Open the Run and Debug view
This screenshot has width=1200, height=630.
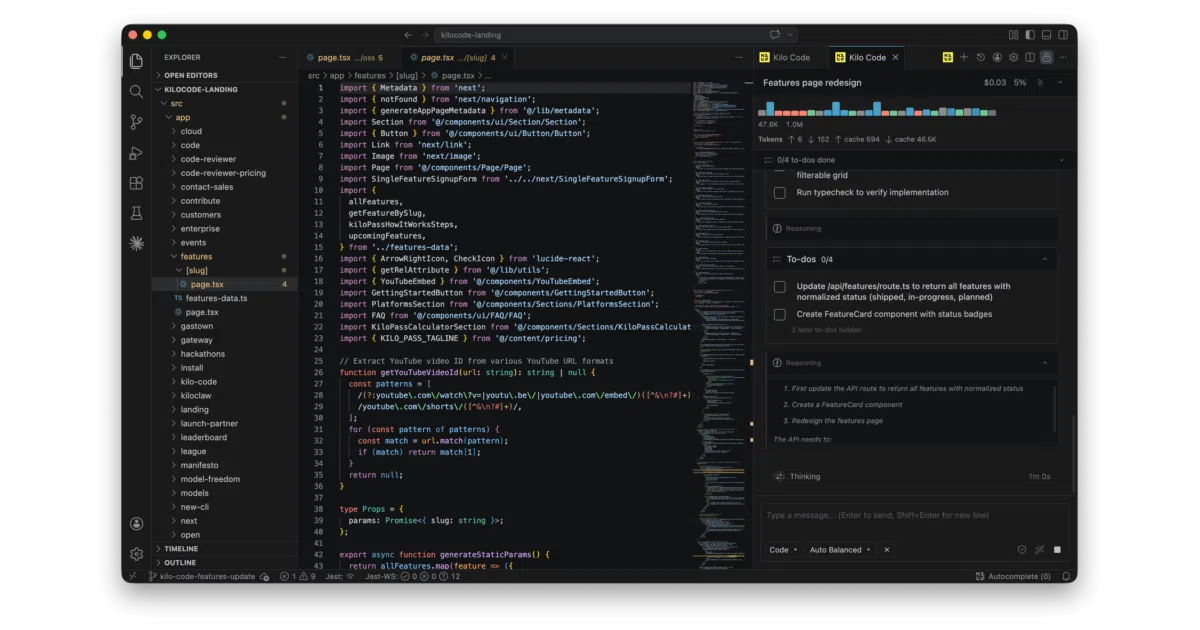pos(136,153)
